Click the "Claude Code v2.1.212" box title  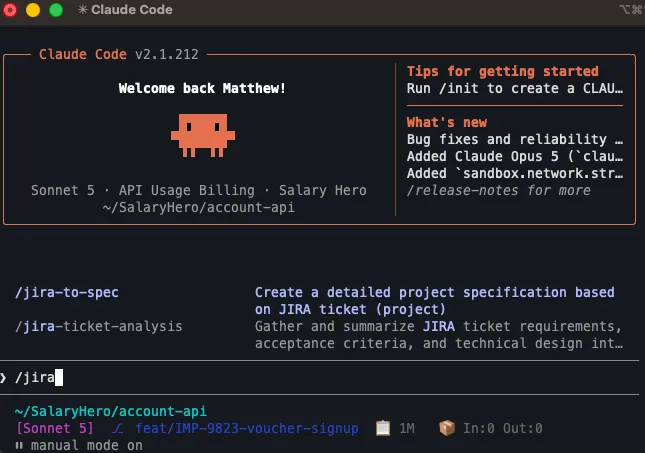[118, 54]
